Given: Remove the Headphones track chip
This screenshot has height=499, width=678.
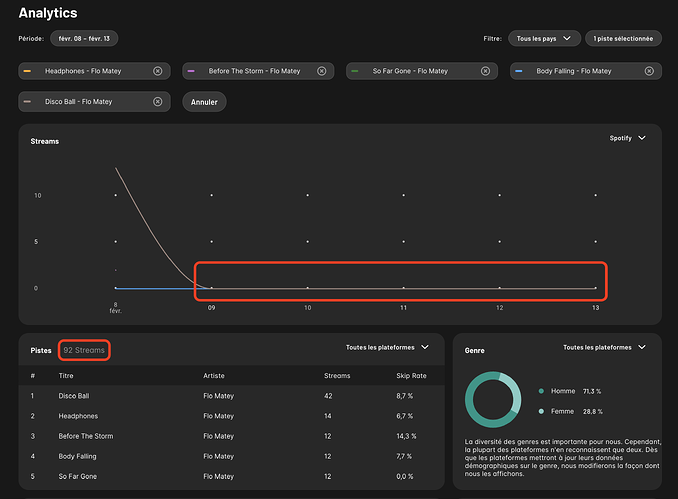Looking at the screenshot, I should (157, 71).
